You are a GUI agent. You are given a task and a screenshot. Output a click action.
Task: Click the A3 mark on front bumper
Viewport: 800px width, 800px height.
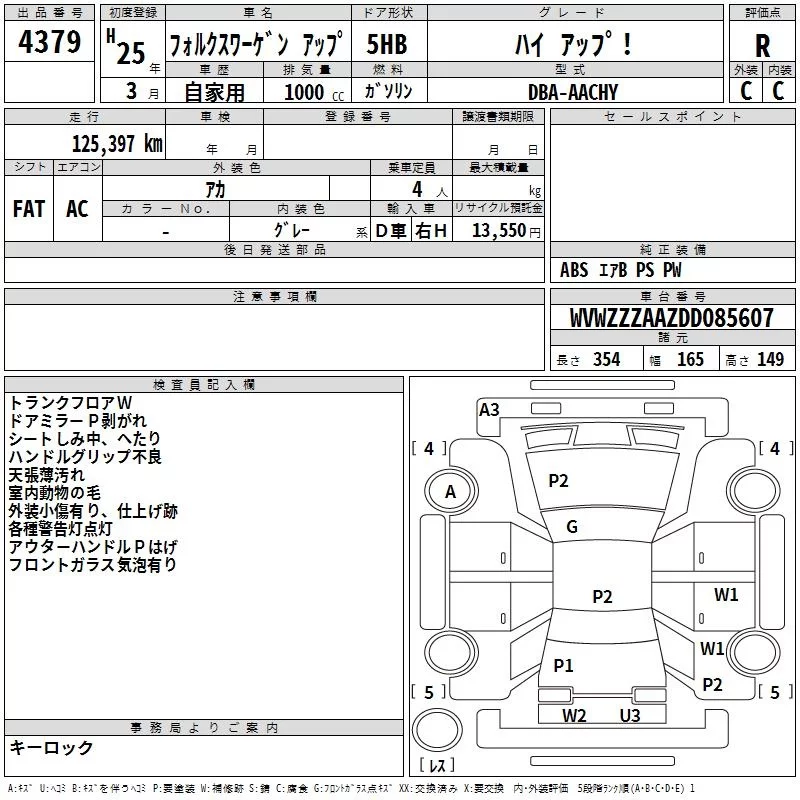click(x=489, y=410)
